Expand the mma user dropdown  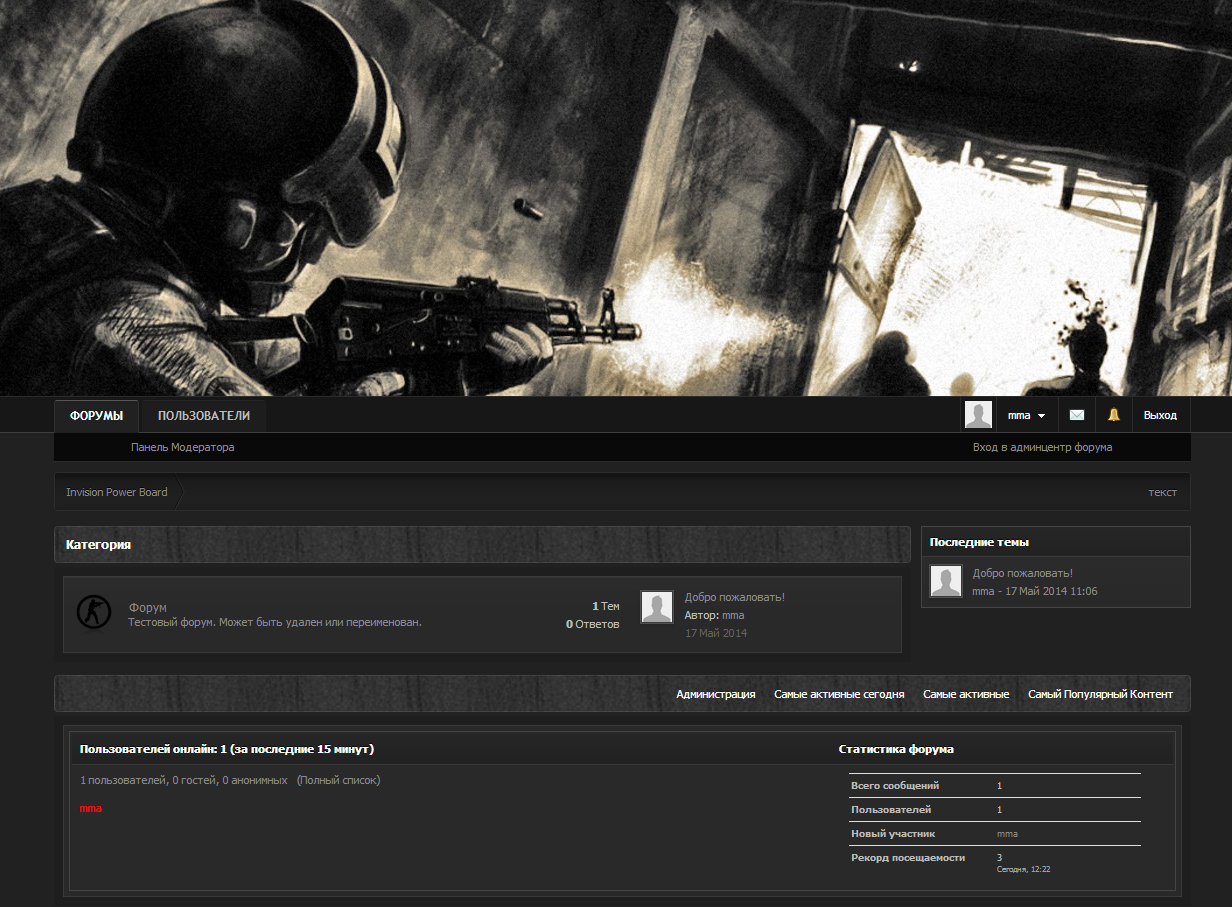coord(1027,415)
